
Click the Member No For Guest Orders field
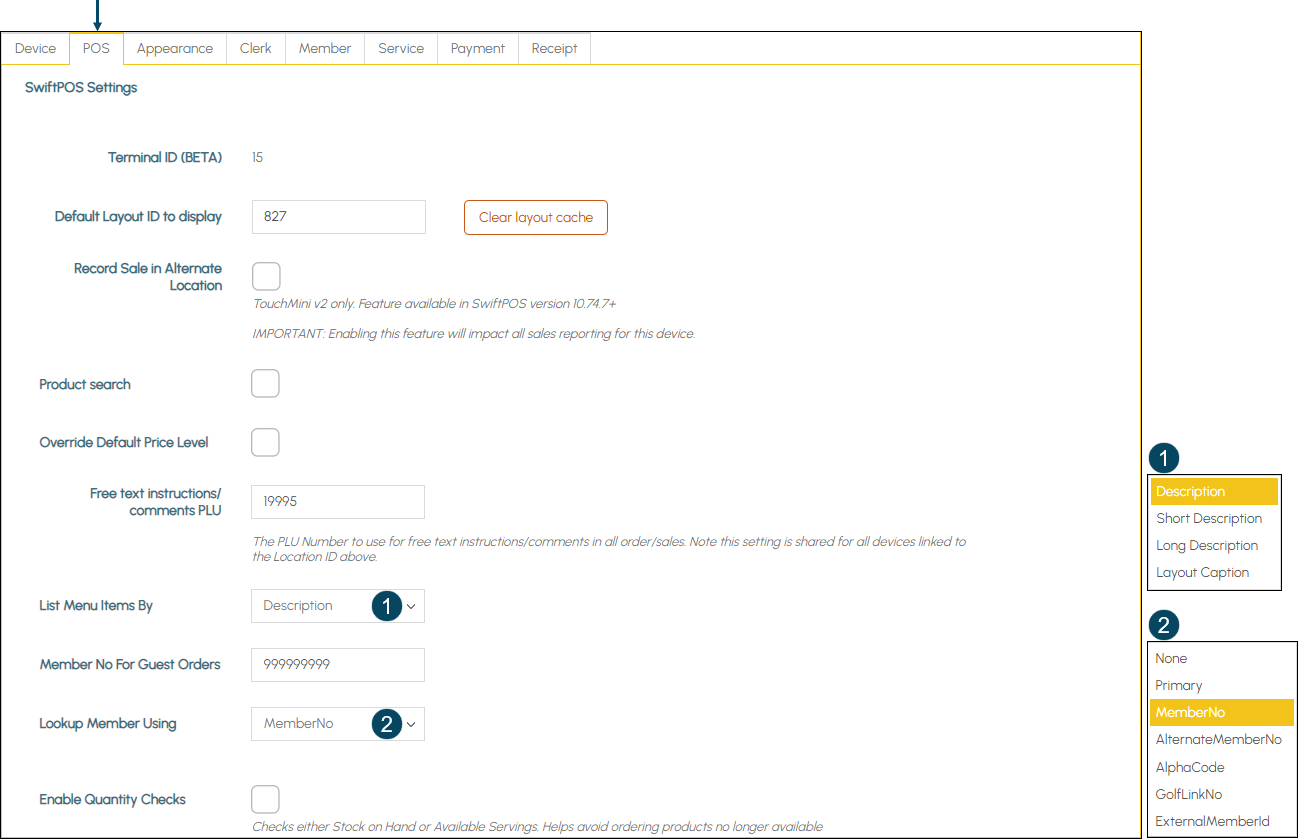339,665
